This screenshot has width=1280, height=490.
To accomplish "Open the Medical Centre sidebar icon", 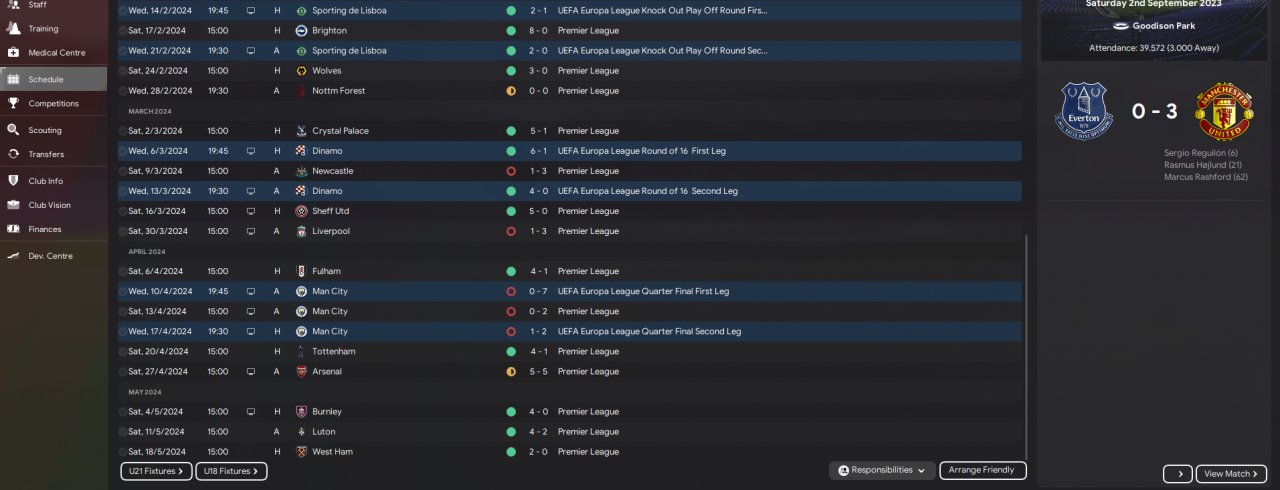I will (13, 52).
